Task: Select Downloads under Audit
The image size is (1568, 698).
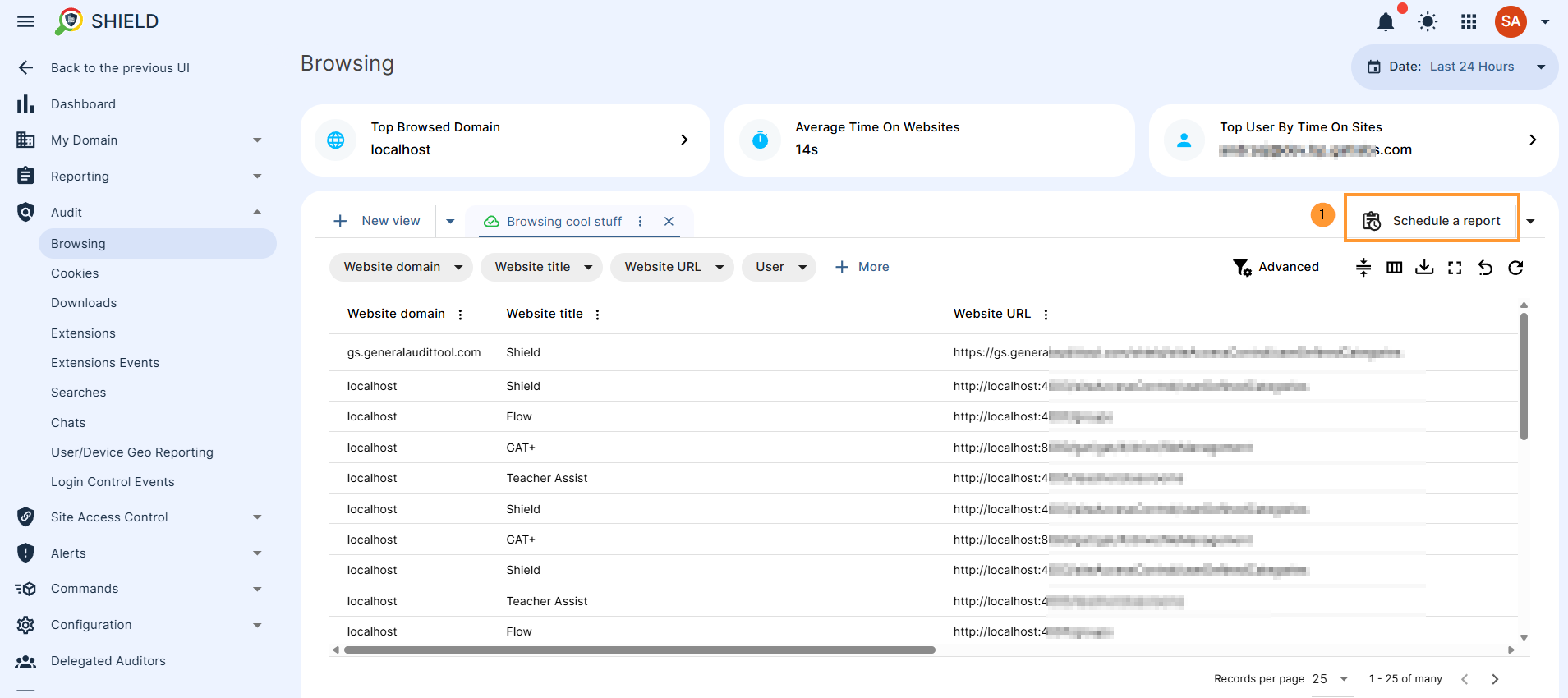Action: [84, 303]
